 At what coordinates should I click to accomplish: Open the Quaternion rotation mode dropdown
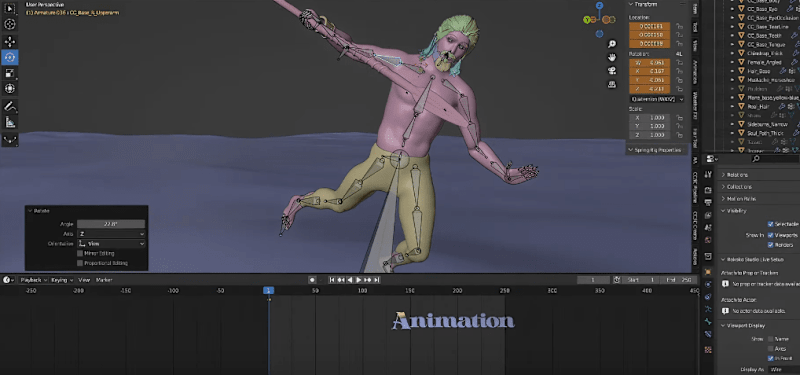(x=657, y=99)
